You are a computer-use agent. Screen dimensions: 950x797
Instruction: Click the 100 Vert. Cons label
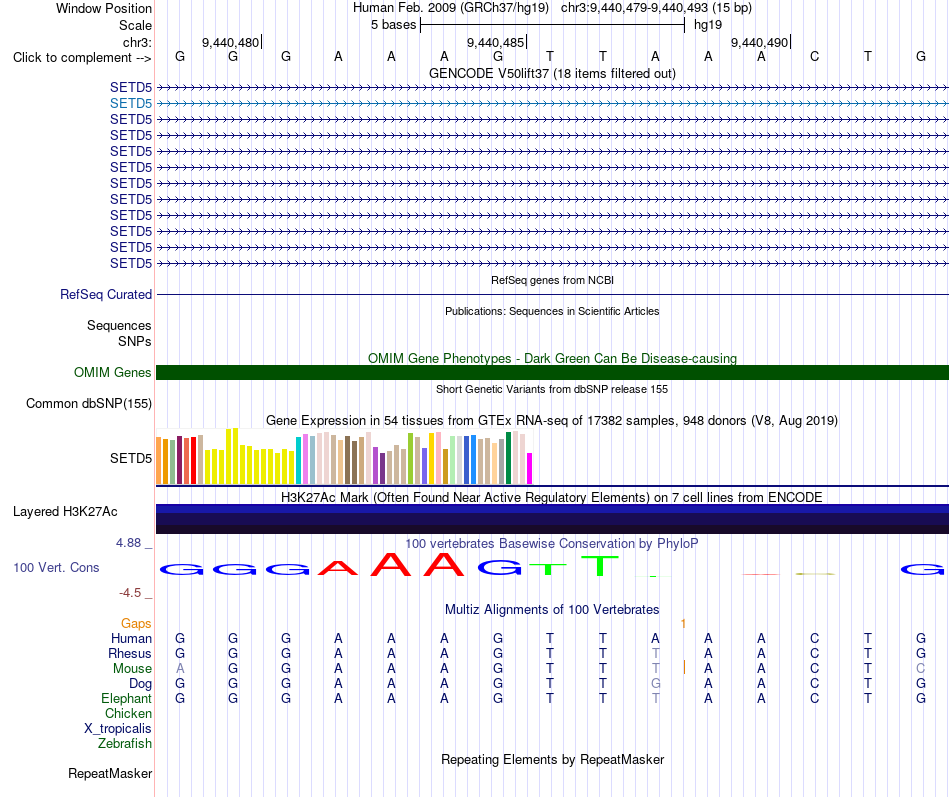[x=56, y=567]
